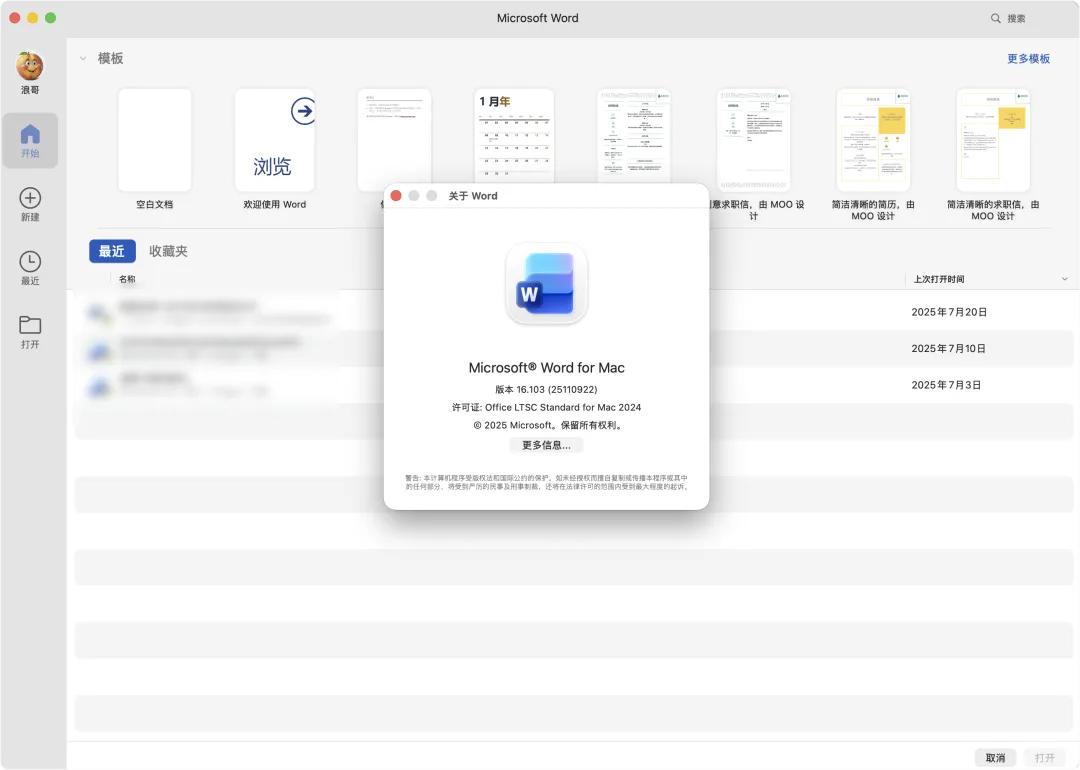Image resolution: width=1080 pixels, height=770 pixels.
Task: Switch to the 最近 tab
Action: point(112,251)
